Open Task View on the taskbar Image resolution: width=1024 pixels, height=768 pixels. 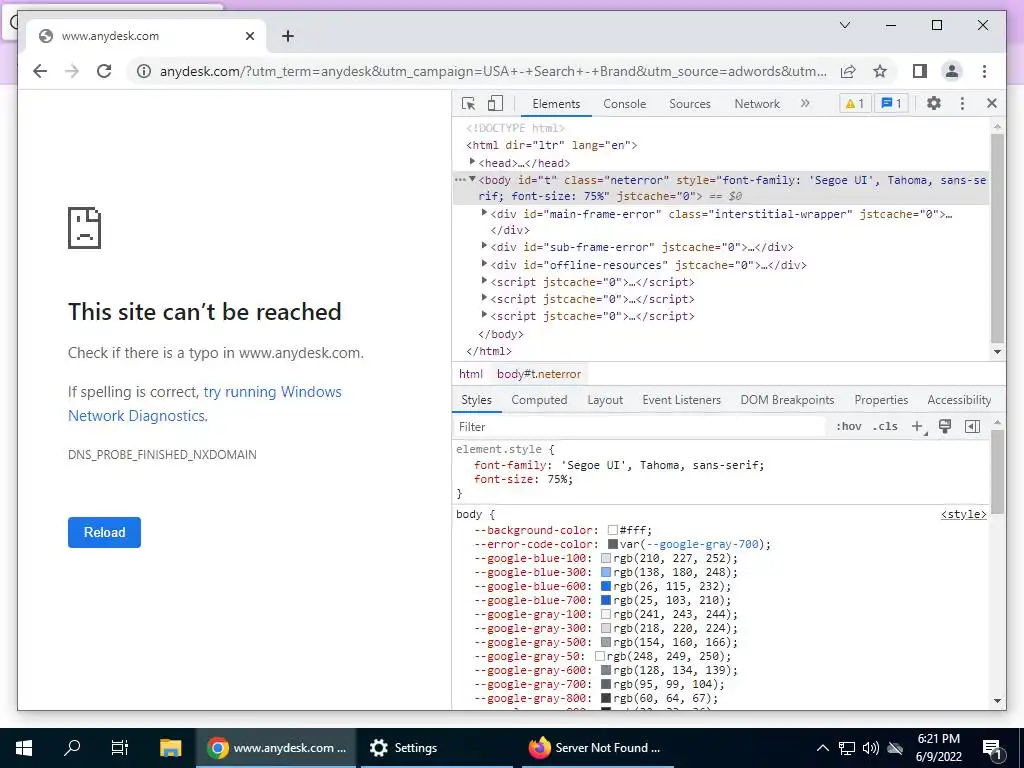tap(120, 748)
